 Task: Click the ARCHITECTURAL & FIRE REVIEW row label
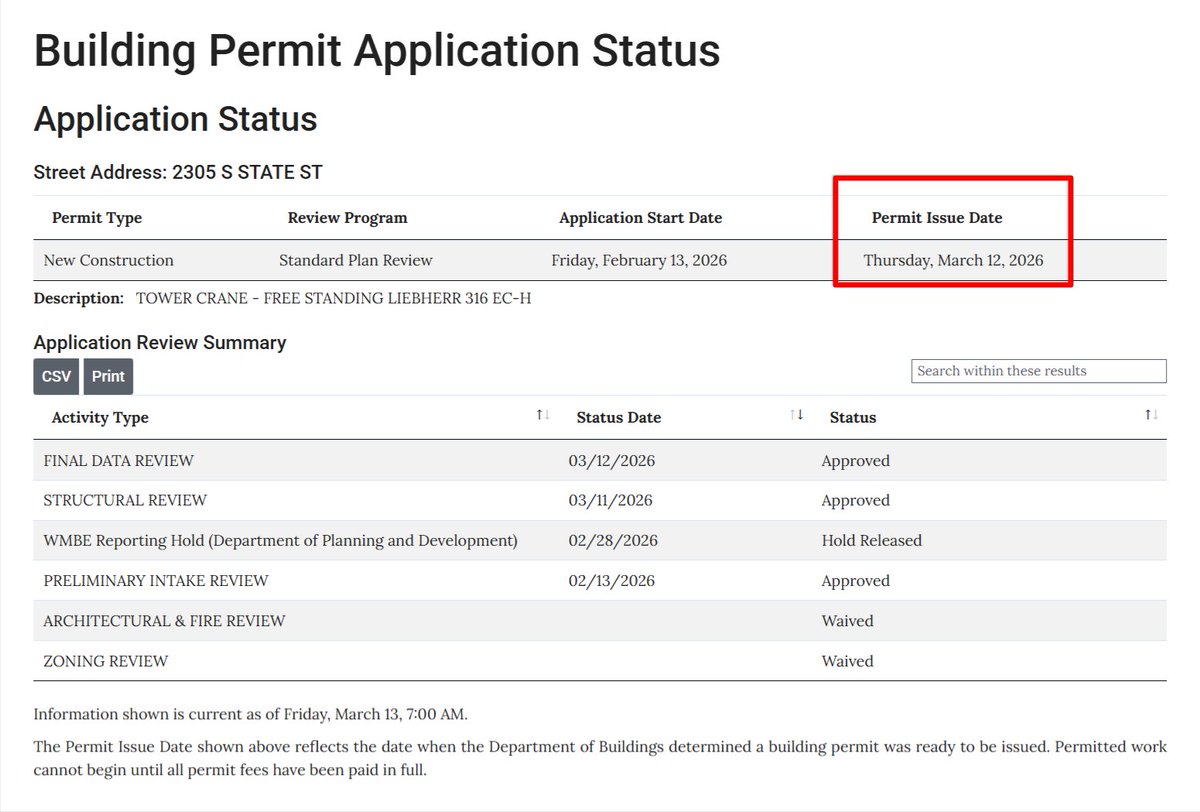point(164,621)
